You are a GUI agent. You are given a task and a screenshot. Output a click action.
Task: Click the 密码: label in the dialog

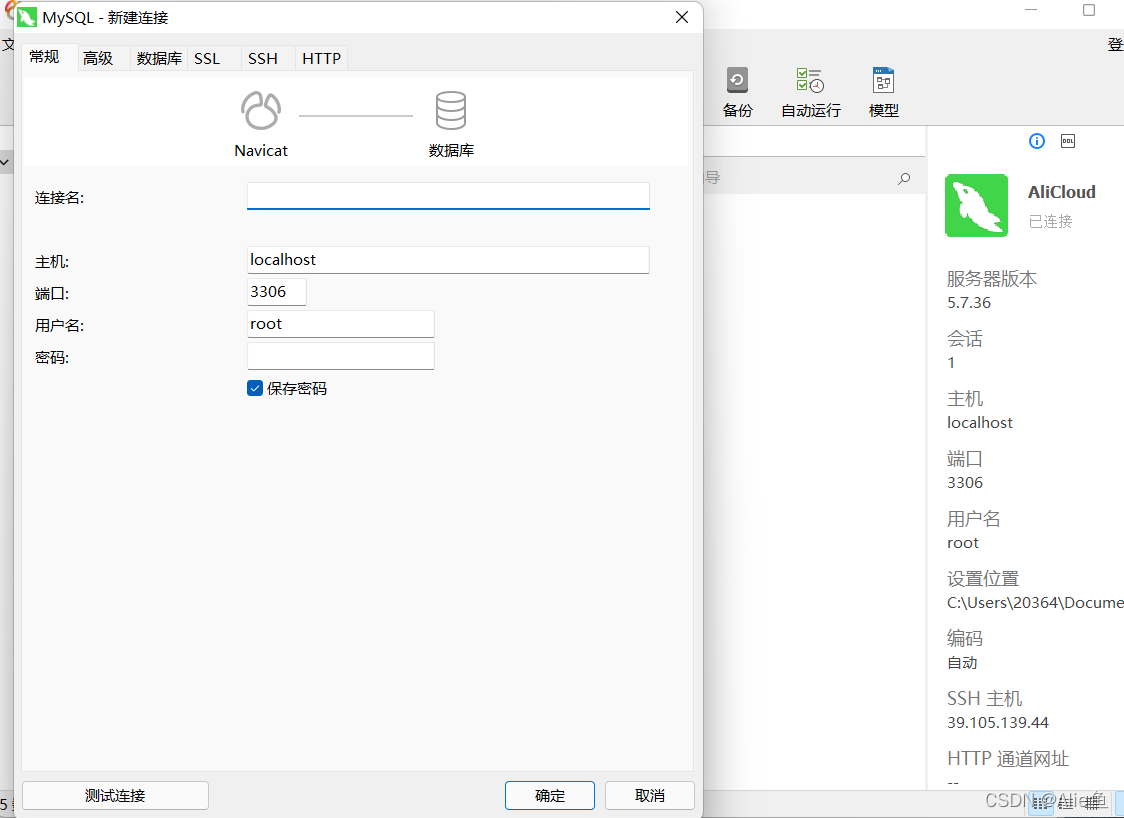pyautogui.click(x=52, y=358)
